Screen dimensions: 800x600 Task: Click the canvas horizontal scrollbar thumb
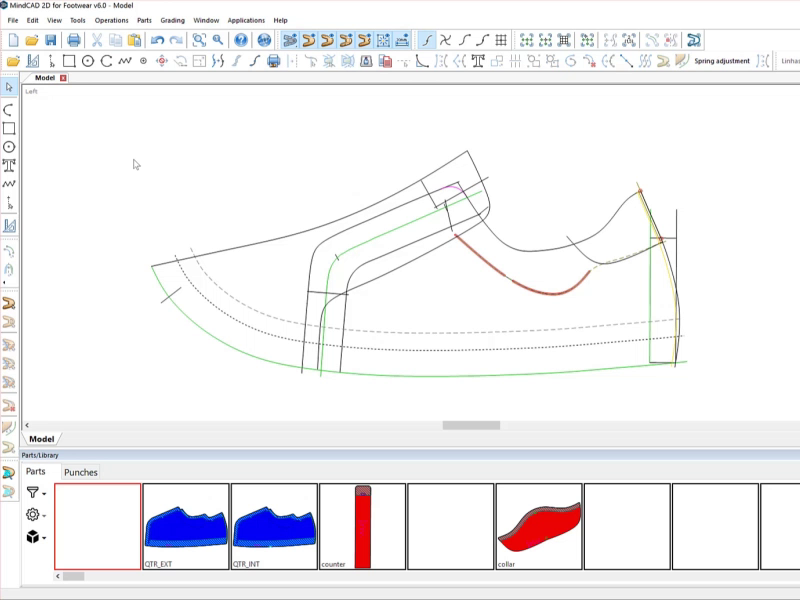point(471,425)
